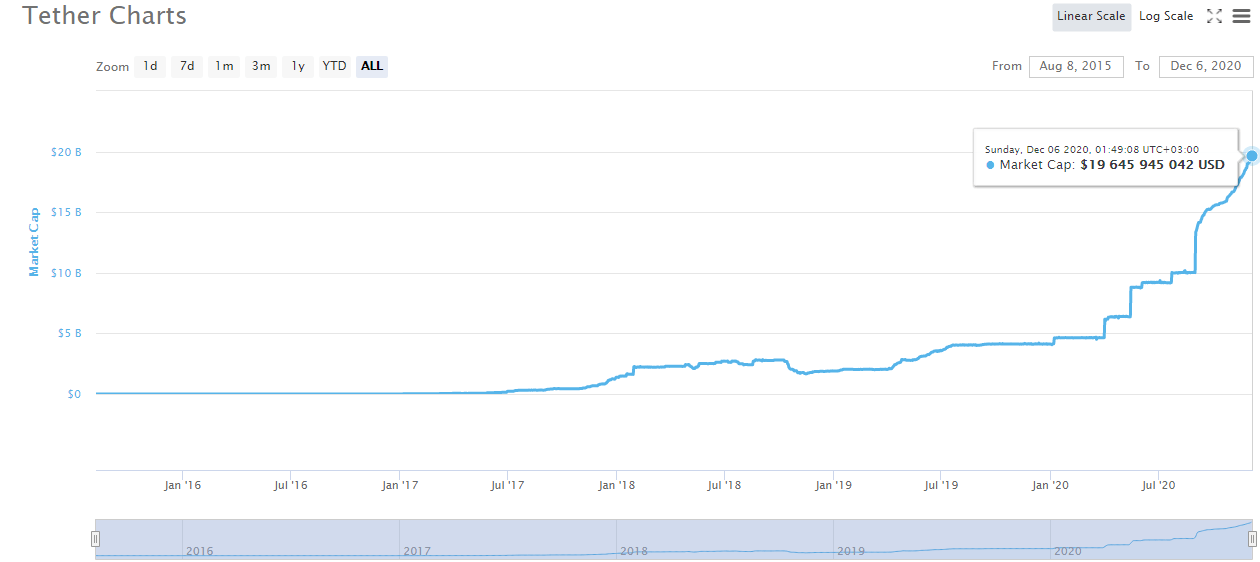The image size is (1260, 562).
Task: Set zoom to 3m
Action: coord(261,66)
